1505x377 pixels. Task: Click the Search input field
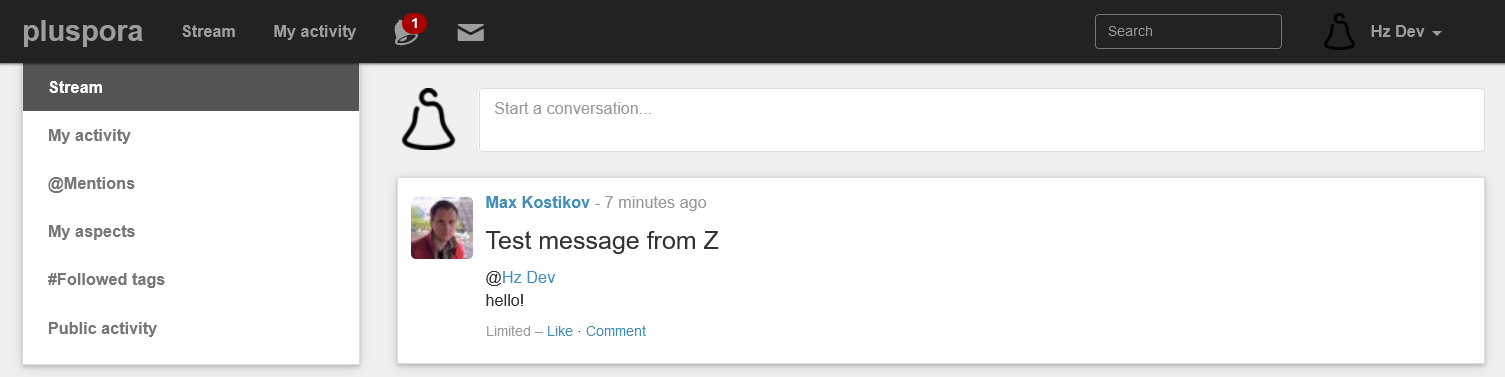1188,31
